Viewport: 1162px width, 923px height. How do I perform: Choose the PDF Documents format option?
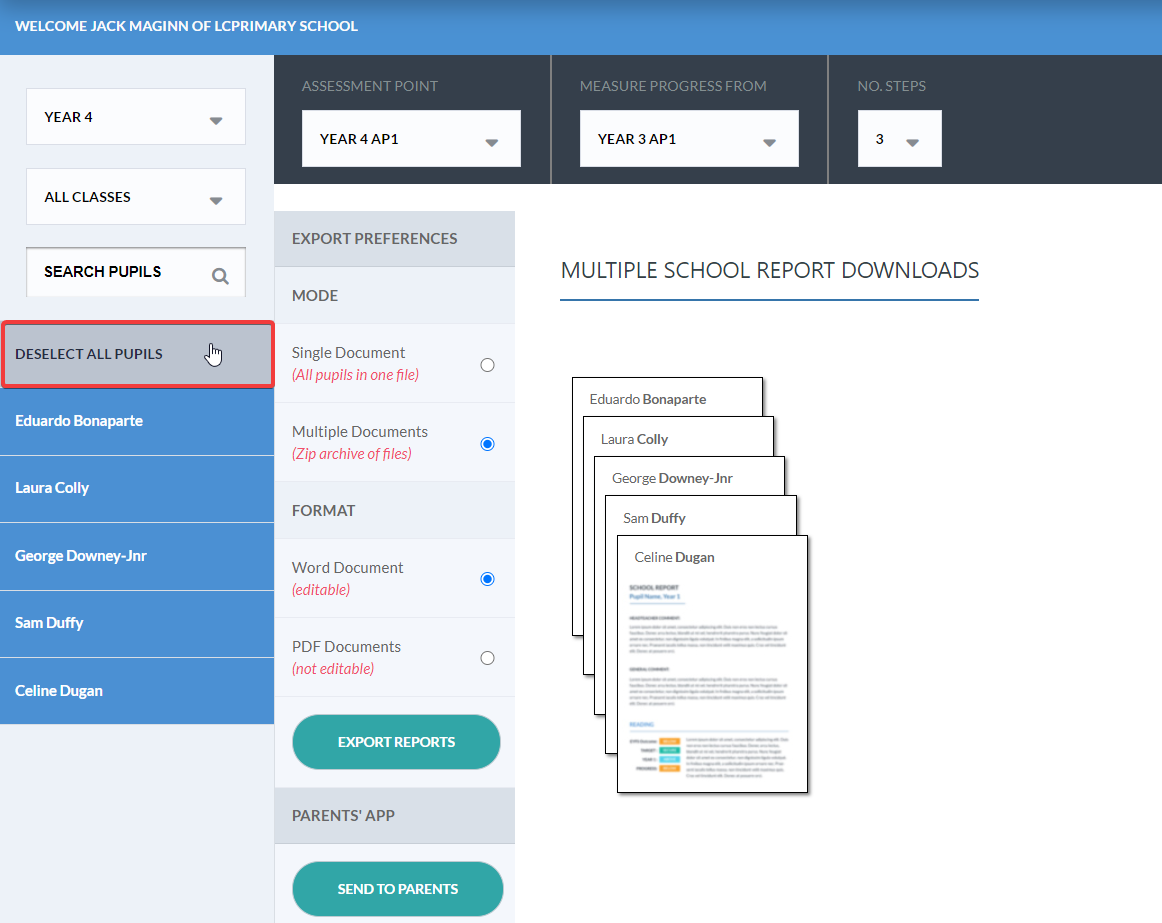pos(487,658)
